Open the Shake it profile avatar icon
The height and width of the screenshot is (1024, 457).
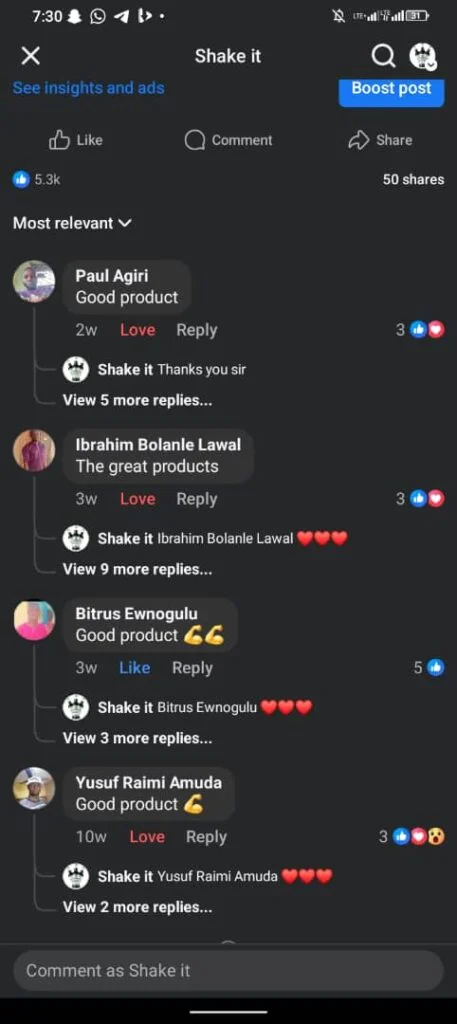(423, 56)
